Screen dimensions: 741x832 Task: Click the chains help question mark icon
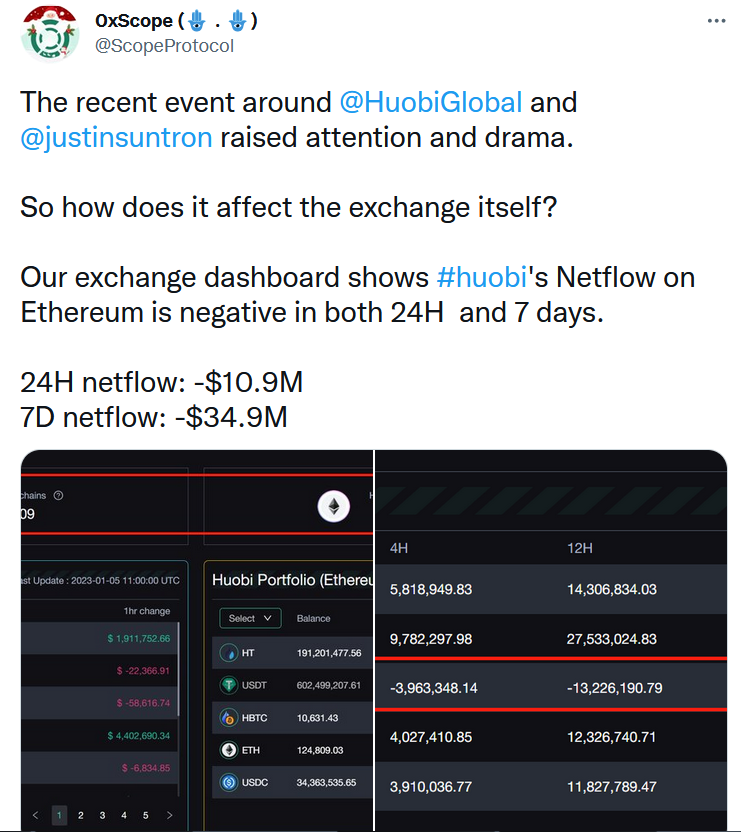pyautogui.click(x=58, y=496)
